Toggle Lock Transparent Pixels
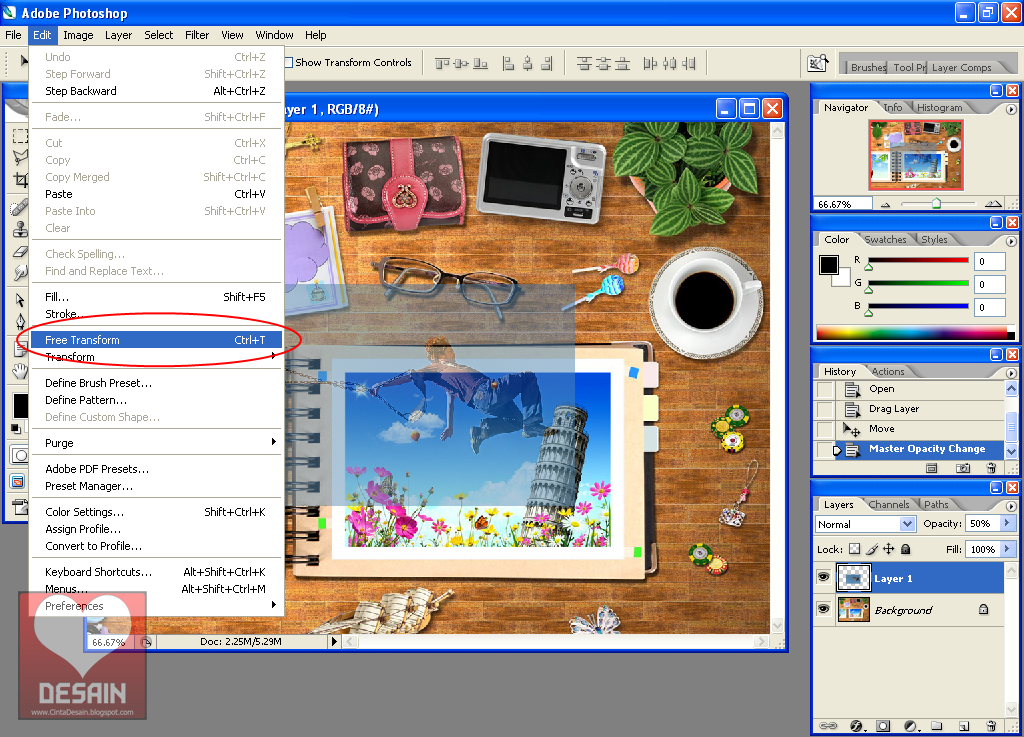The width and height of the screenshot is (1024, 737). (x=854, y=549)
